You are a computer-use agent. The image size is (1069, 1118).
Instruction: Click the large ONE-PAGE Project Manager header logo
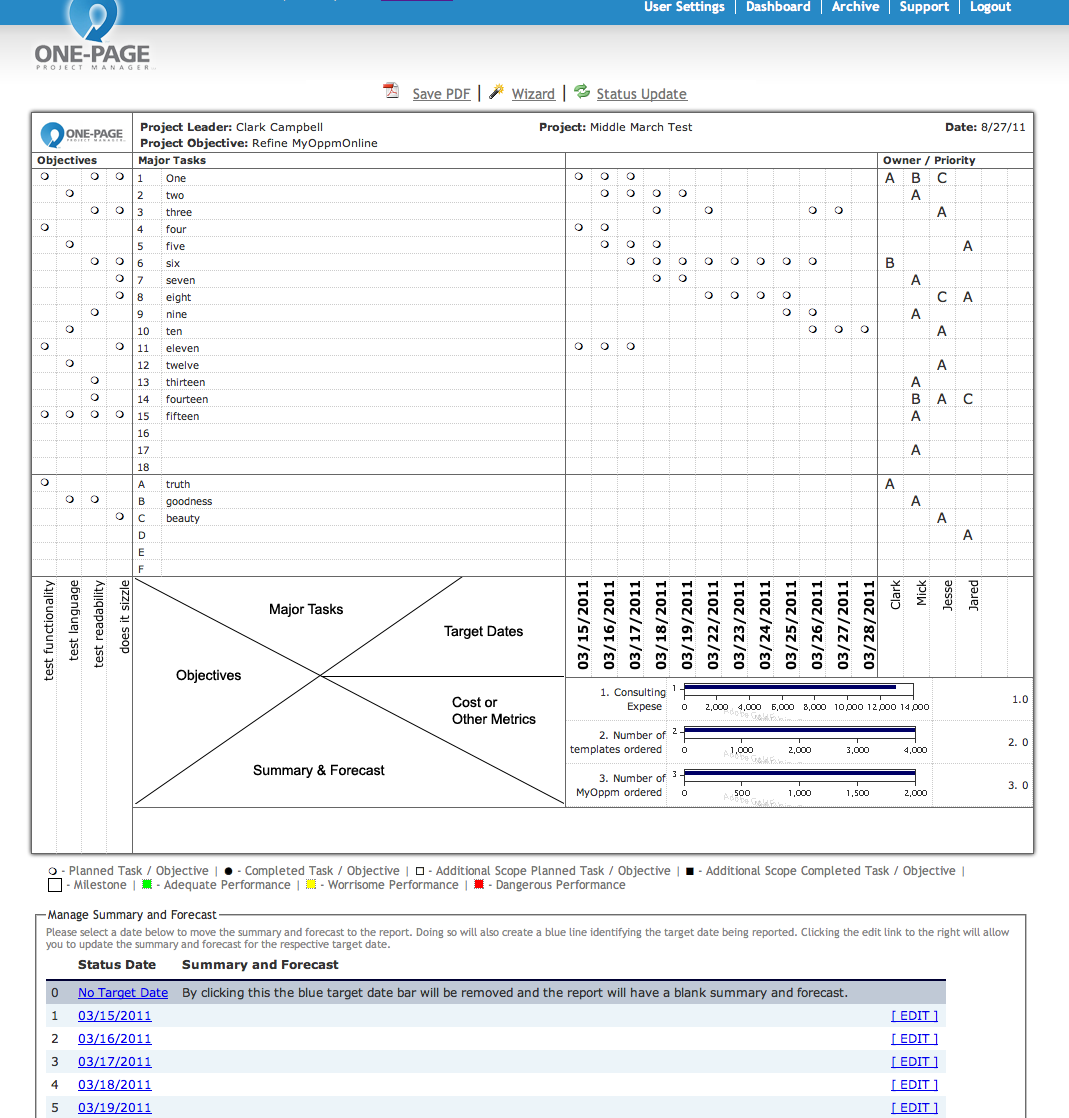tap(93, 36)
